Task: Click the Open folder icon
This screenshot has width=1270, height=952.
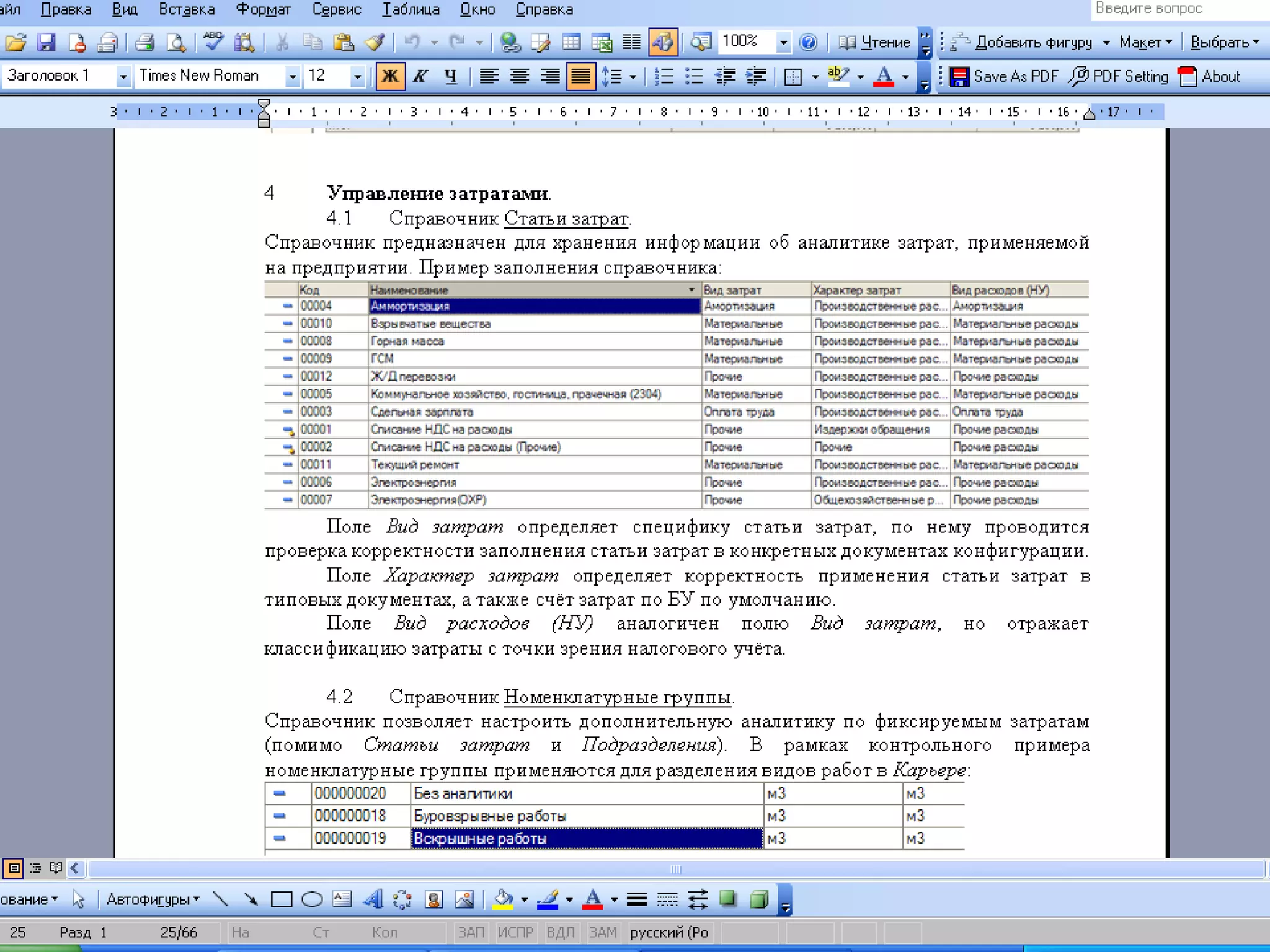Action: (x=16, y=42)
